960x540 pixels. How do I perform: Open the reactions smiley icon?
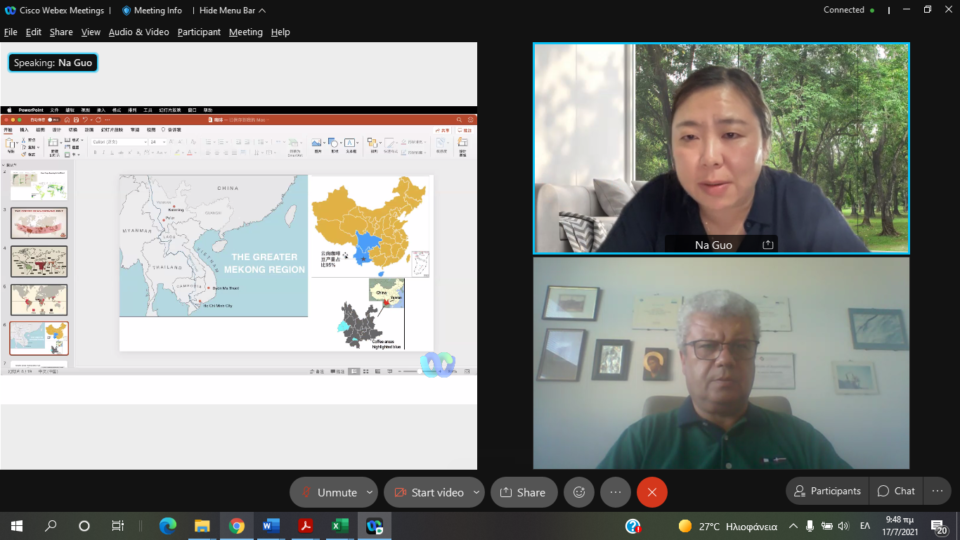(x=579, y=492)
